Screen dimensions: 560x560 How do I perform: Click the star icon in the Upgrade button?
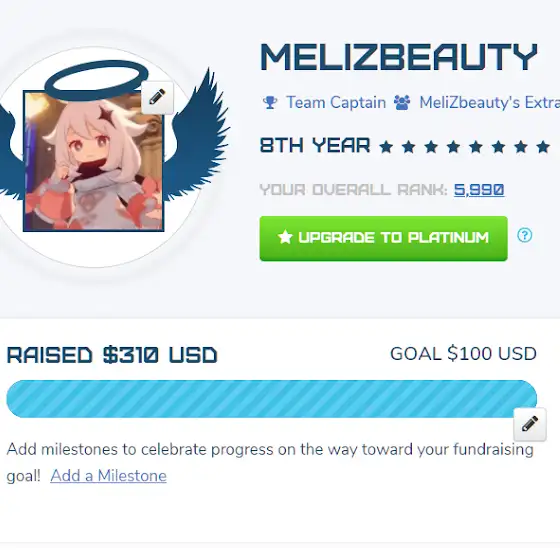coord(285,237)
